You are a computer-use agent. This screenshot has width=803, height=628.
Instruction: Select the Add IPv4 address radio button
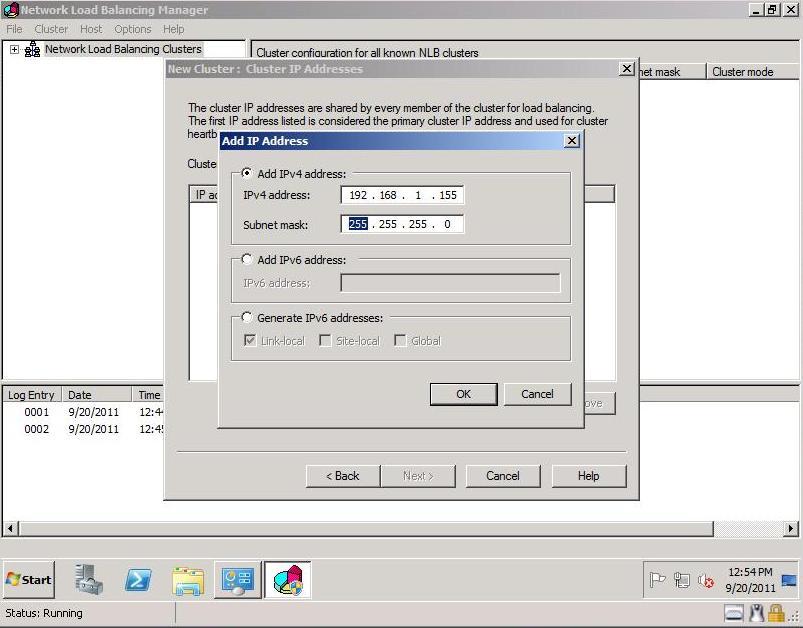point(247,173)
